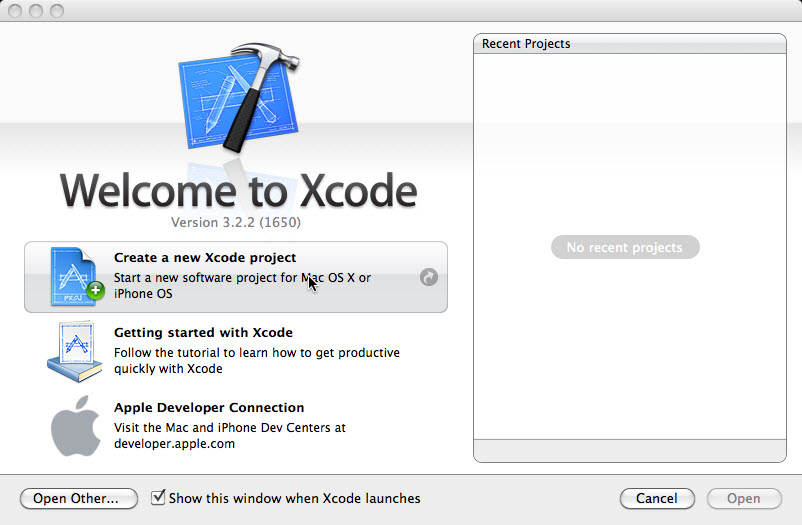
Task: Click 'Start a new software project' description
Action: [242, 286]
